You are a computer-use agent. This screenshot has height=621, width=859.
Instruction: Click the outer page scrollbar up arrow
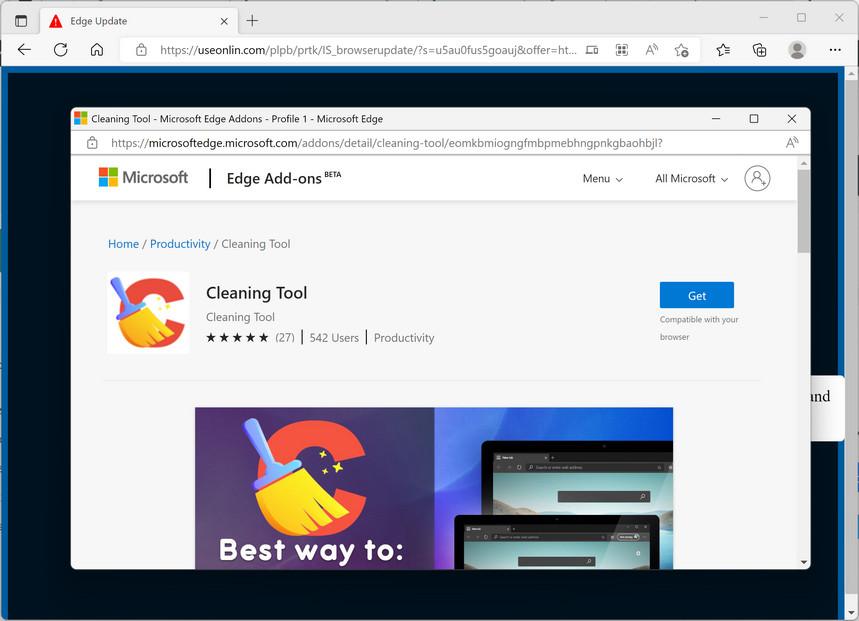coord(851,73)
